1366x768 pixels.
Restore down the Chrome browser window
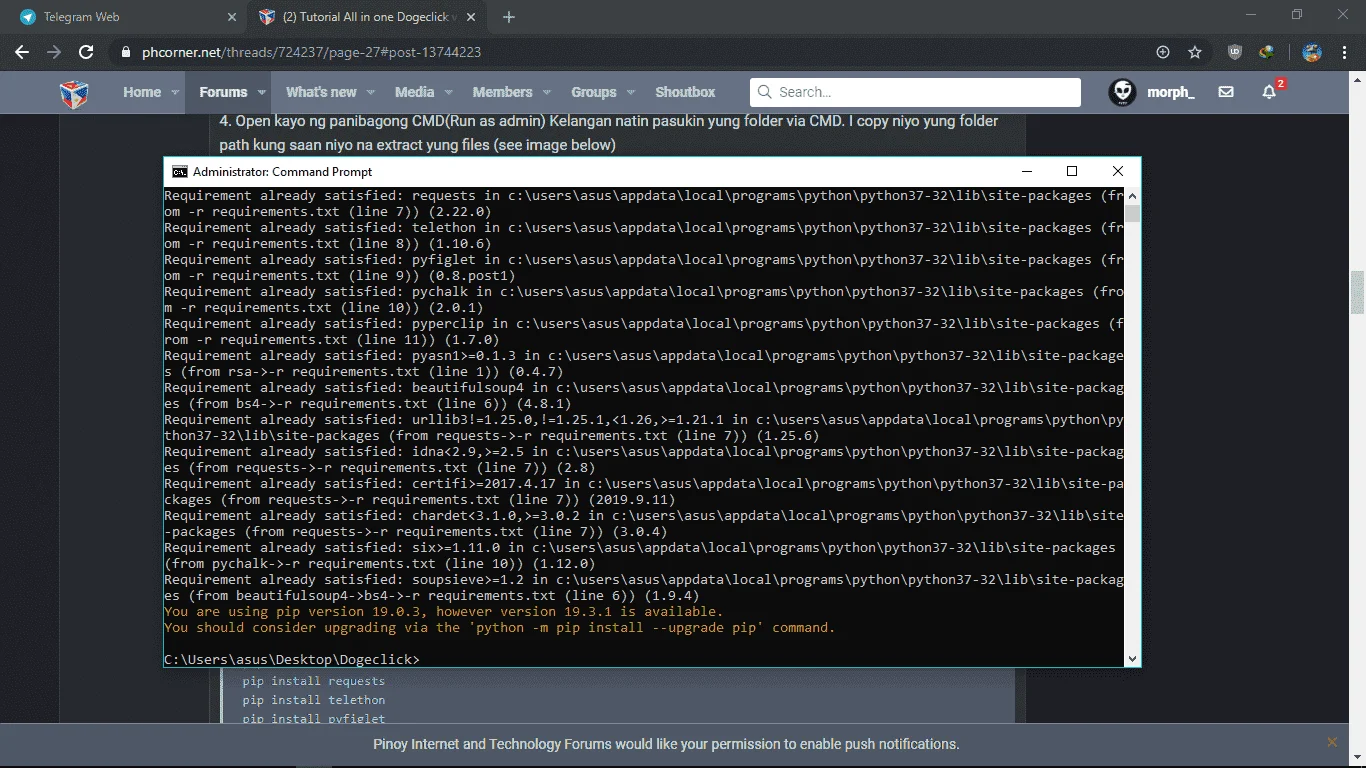tap(1297, 15)
